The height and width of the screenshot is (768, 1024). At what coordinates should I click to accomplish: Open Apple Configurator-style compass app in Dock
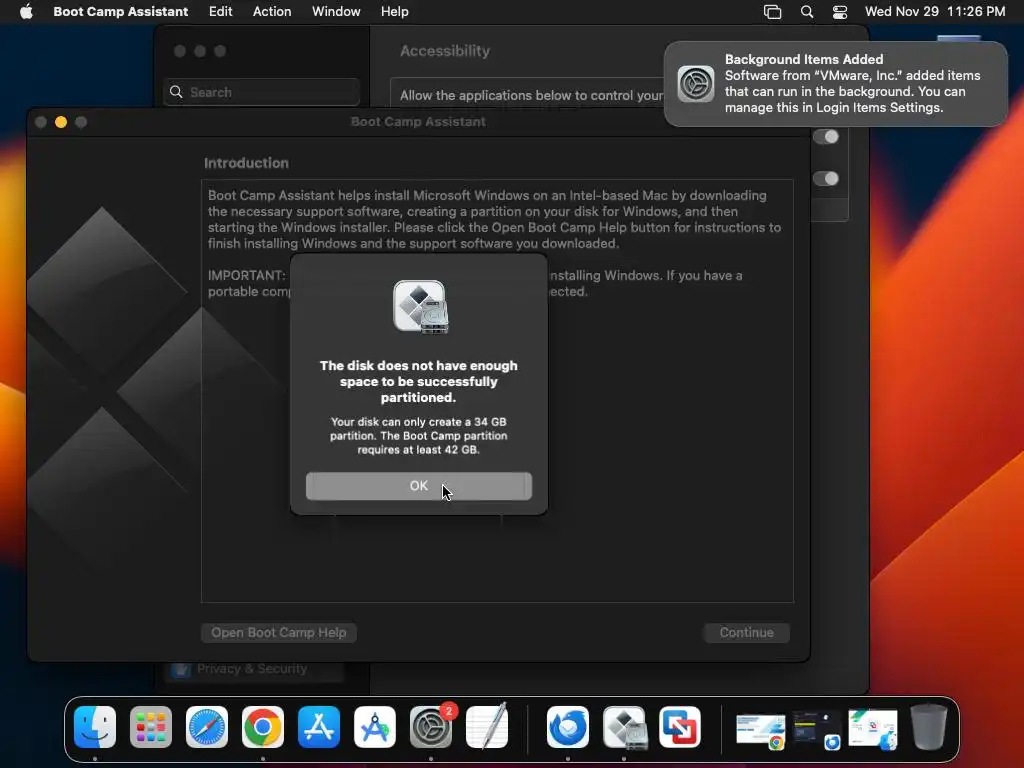[375, 726]
